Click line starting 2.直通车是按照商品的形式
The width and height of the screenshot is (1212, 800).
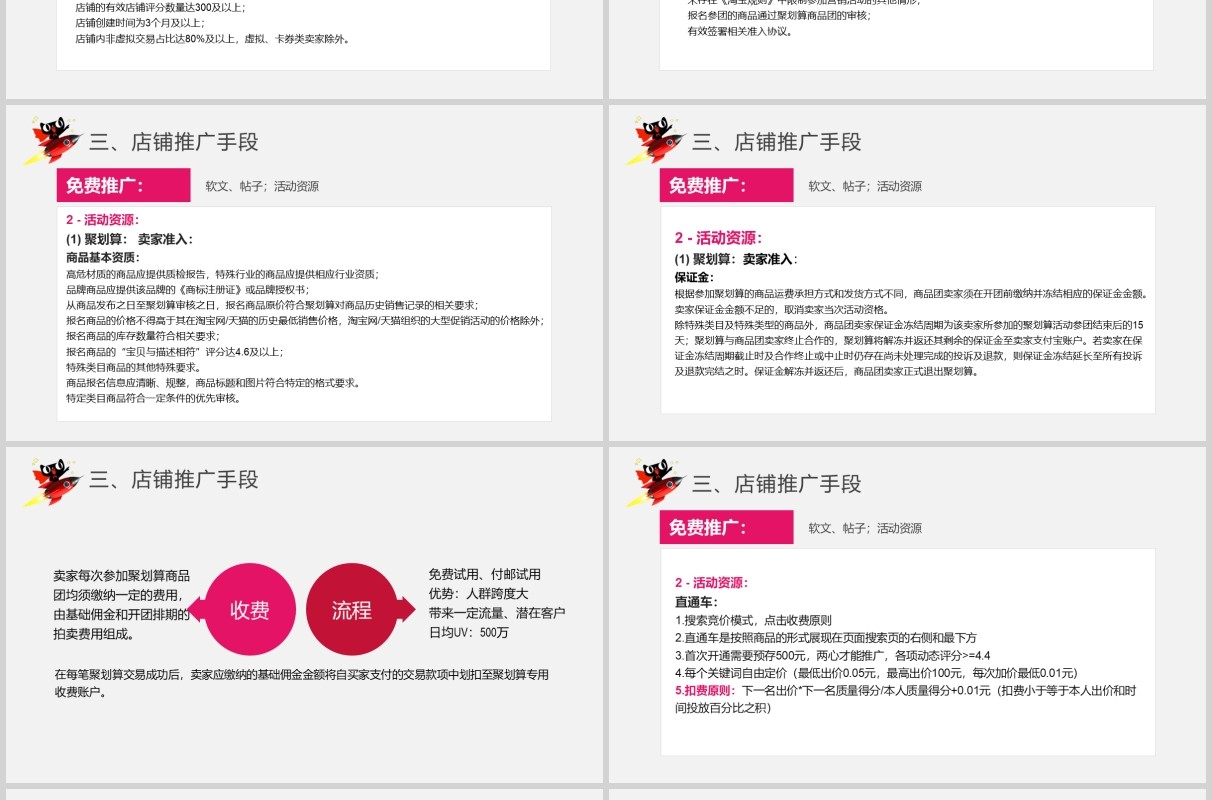(826, 638)
